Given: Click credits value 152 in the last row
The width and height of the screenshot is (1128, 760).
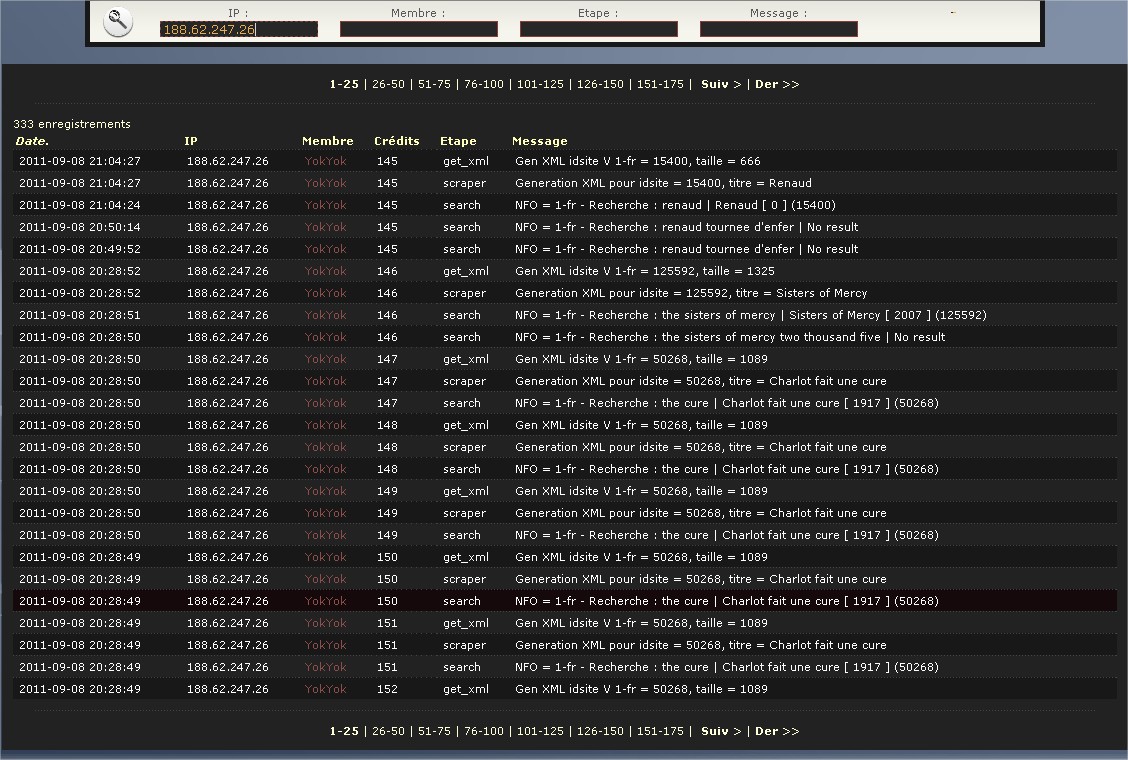Looking at the screenshot, I should pyautogui.click(x=387, y=689).
